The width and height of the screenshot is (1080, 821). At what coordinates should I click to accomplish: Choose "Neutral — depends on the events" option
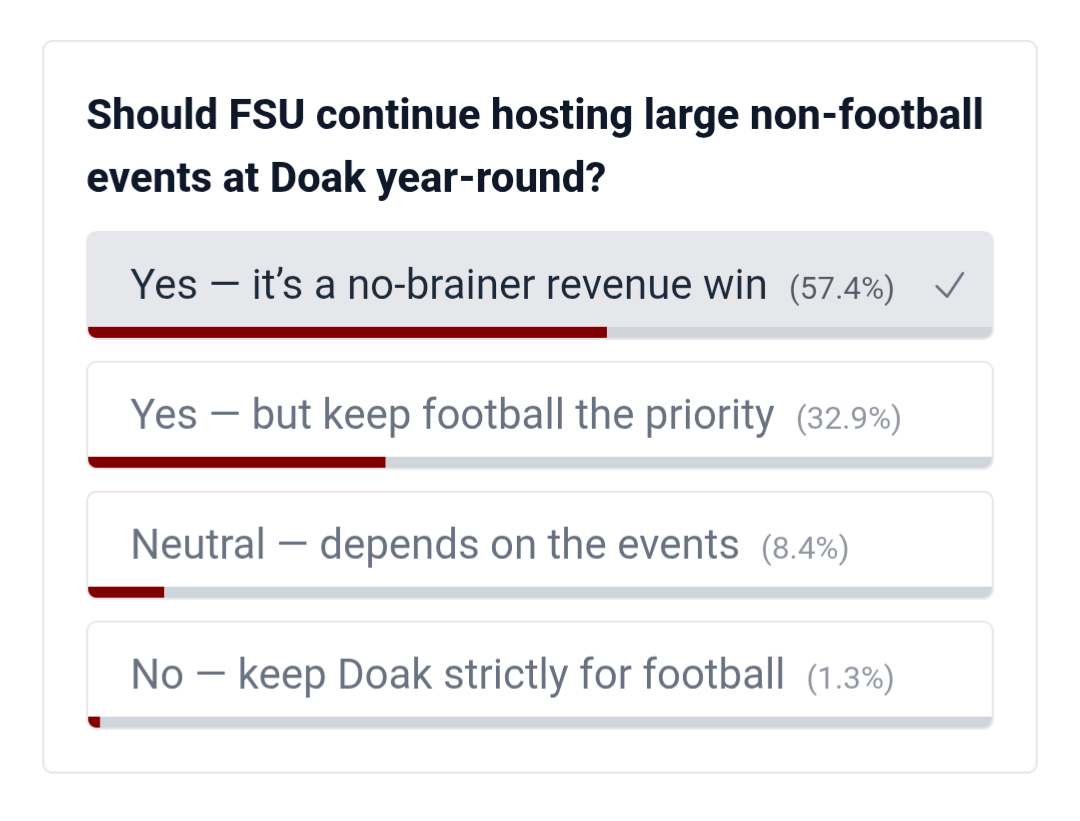[x=435, y=545]
